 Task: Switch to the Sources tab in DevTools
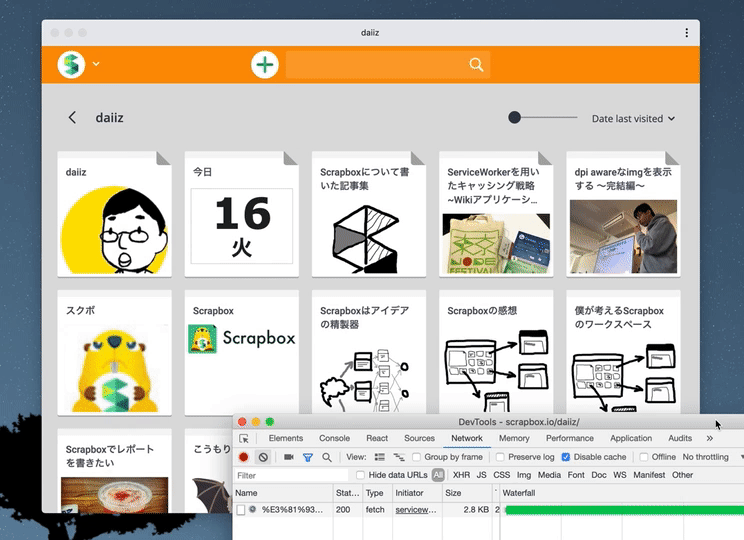pos(419,438)
